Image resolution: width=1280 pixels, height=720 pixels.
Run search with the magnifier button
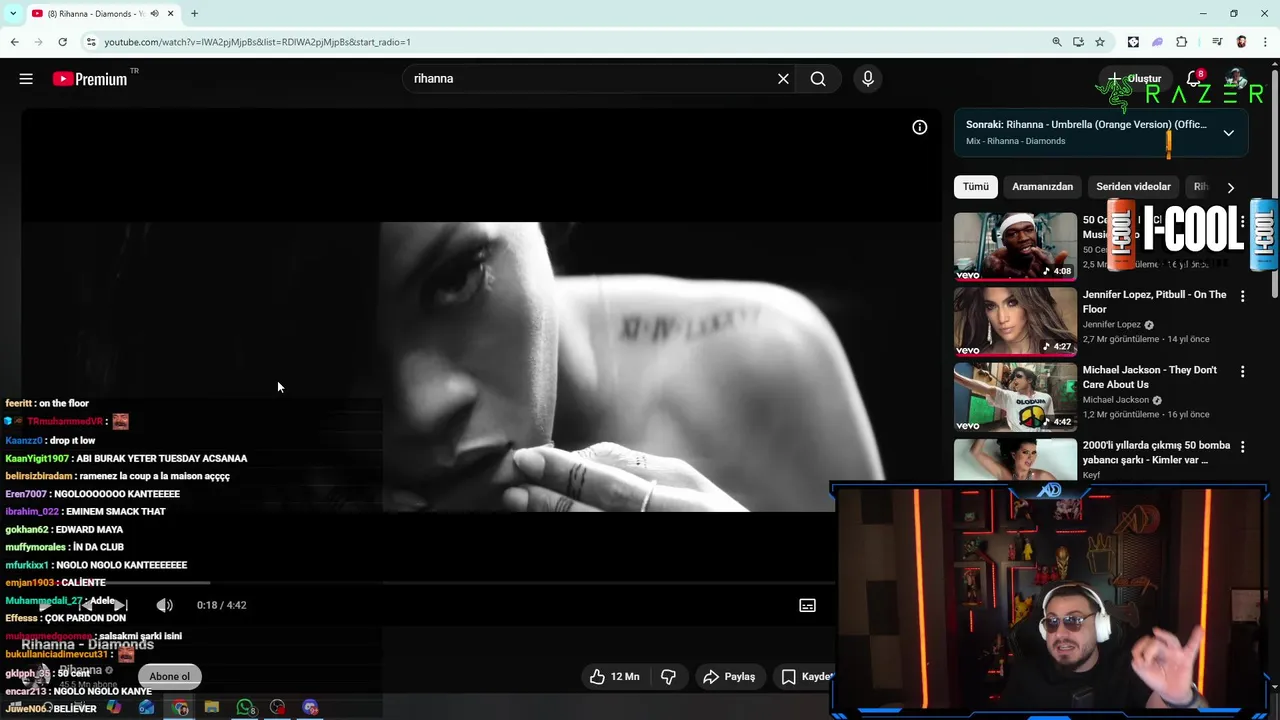pos(818,79)
